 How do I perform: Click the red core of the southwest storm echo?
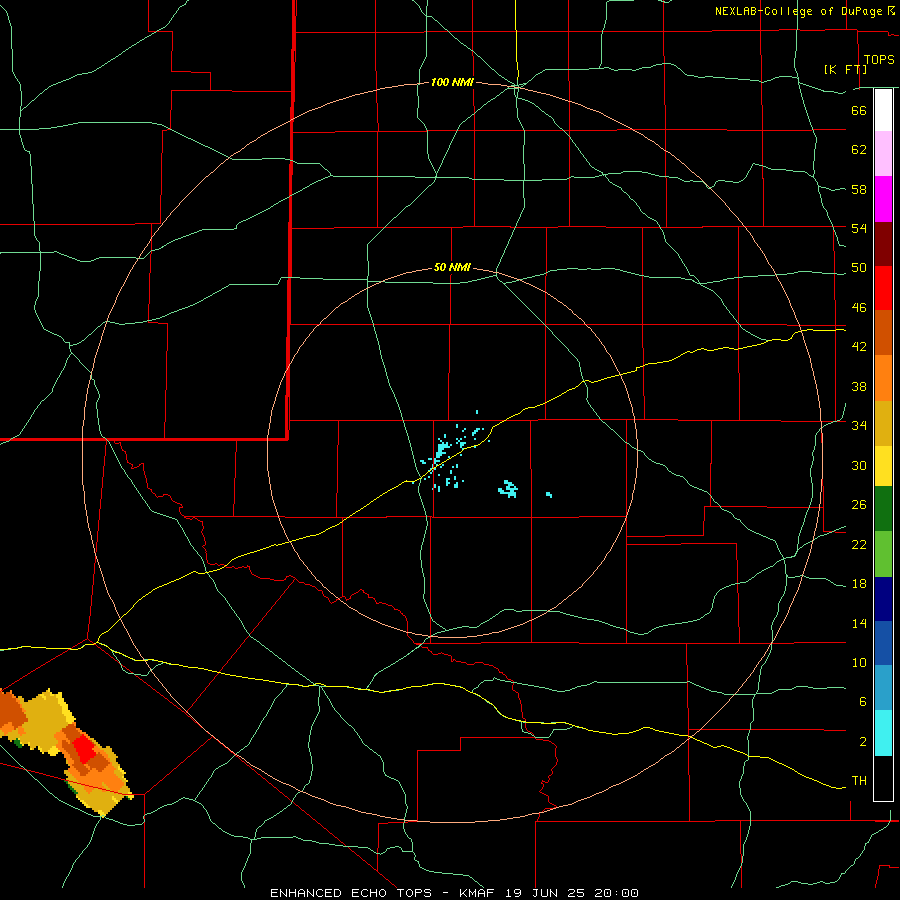pyautogui.click(x=85, y=751)
